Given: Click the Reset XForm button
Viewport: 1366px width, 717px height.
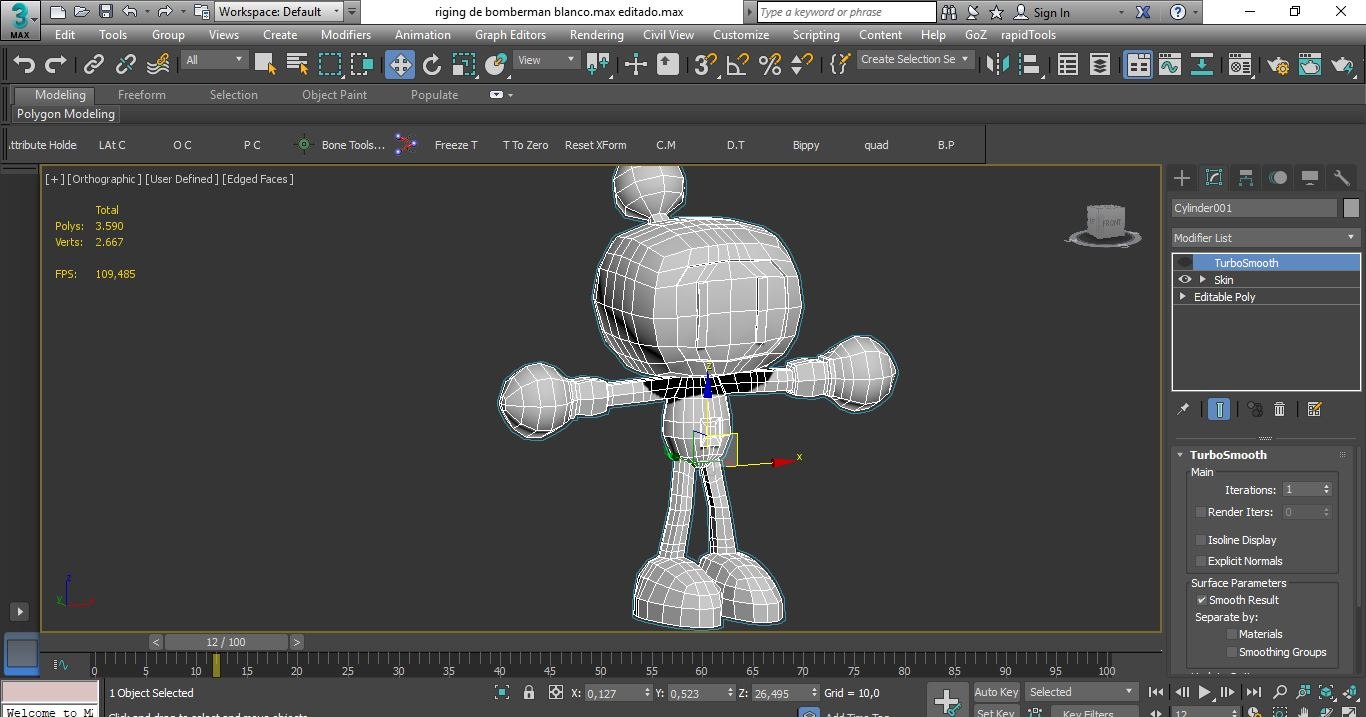Looking at the screenshot, I should (x=596, y=145).
